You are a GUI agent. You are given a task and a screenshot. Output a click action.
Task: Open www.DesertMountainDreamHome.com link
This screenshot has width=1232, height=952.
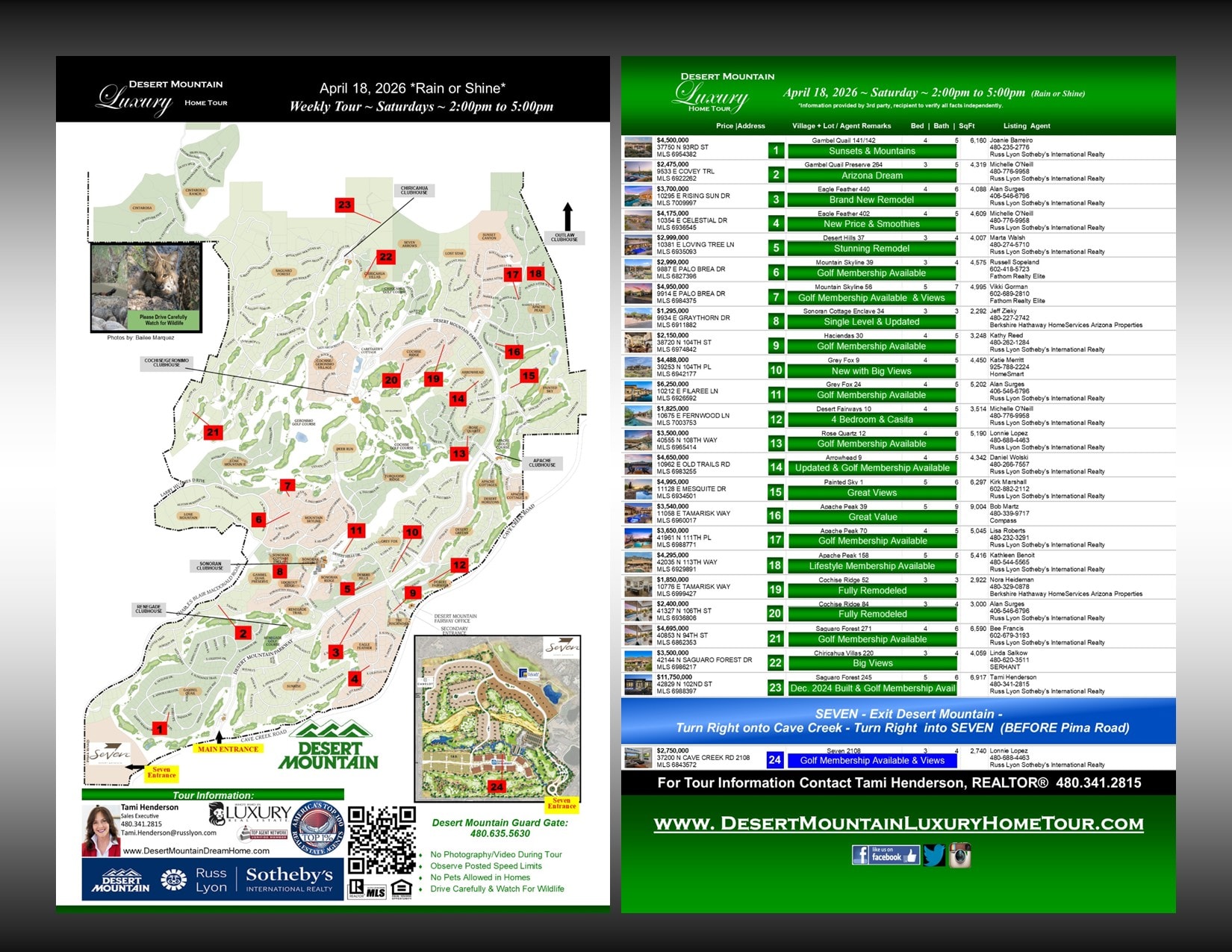(x=196, y=850)
